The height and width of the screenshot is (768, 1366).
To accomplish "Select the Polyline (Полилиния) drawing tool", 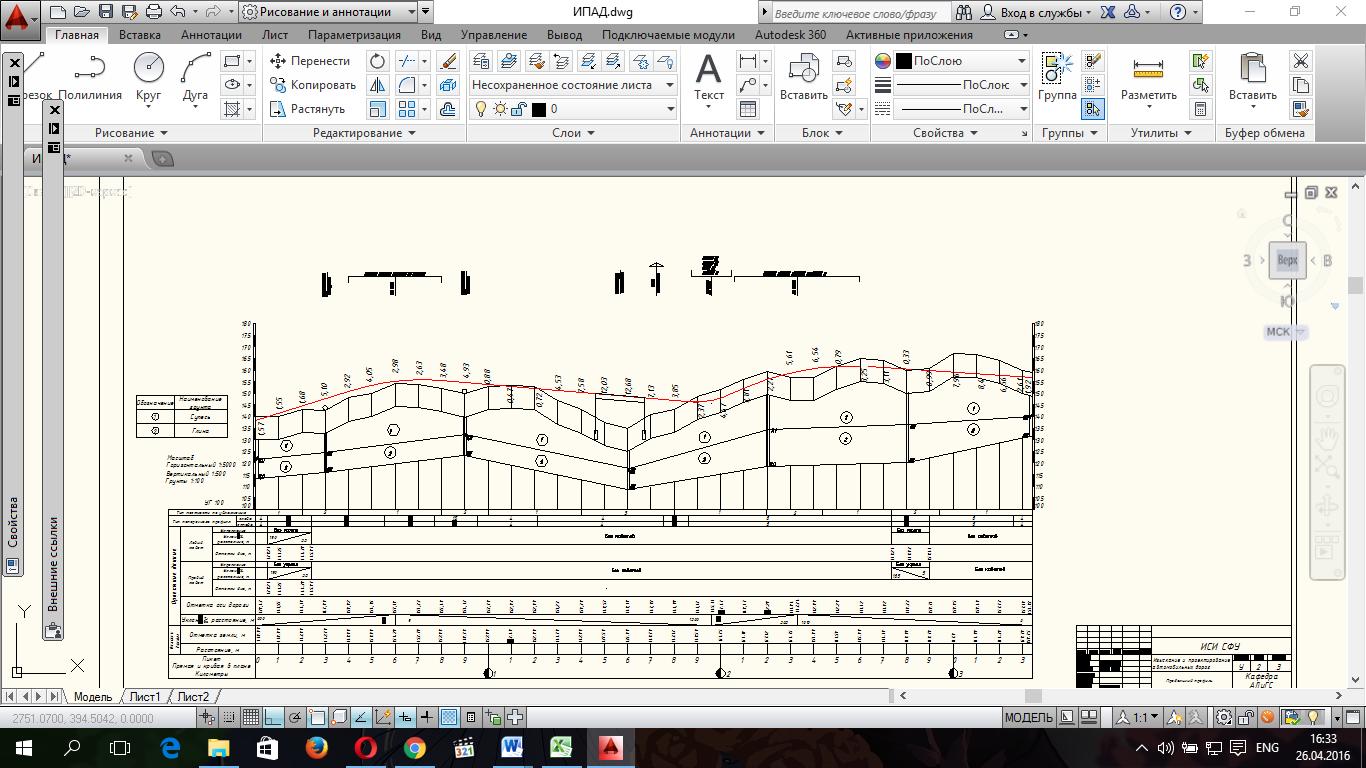I will tap(90, 77).
